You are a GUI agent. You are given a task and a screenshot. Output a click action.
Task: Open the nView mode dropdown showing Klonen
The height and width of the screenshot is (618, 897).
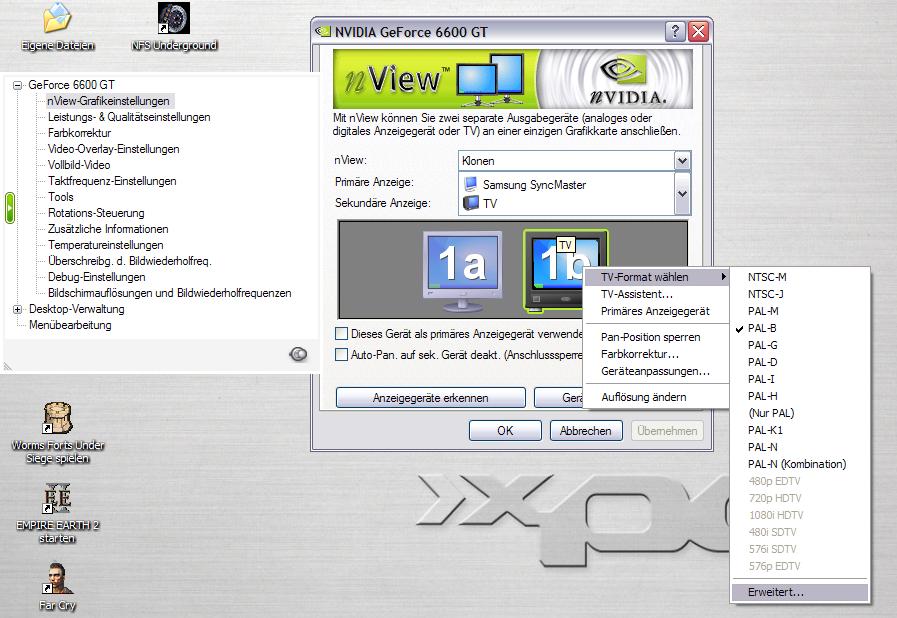tap(682, 161)
